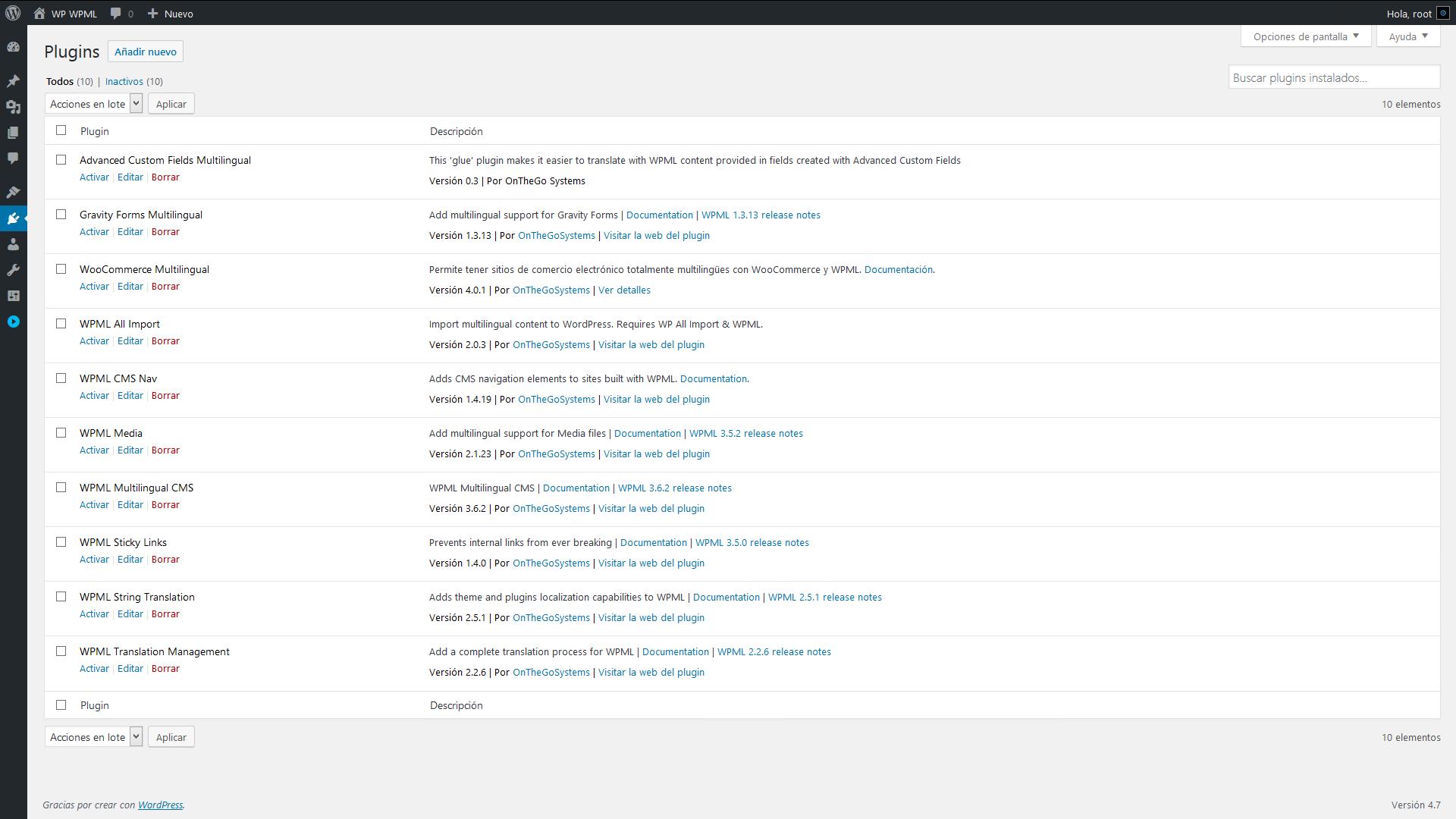Click Borrar for WPML String Translation
Image resolution: width=1456 pixels, height=819 pixels.
pos(165,614)
